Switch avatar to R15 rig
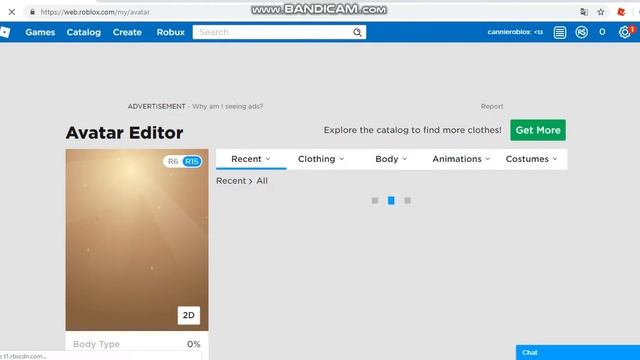Screen dimensions: 640x360 [x=192, y=161]
